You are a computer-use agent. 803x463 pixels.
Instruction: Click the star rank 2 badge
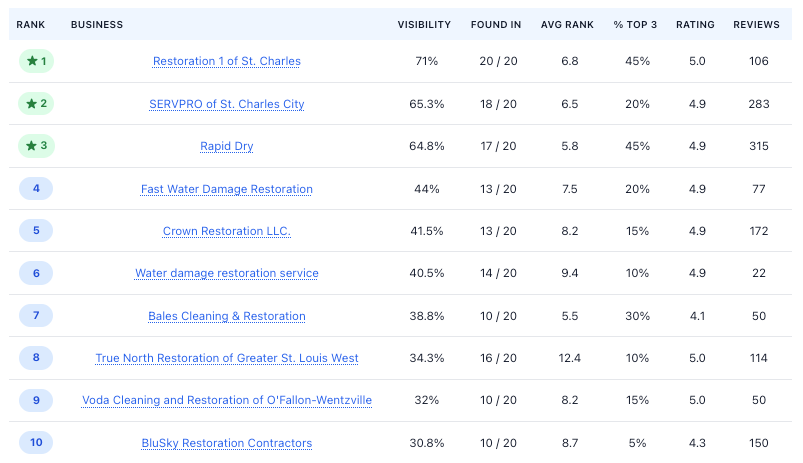[x=36, y=103]
